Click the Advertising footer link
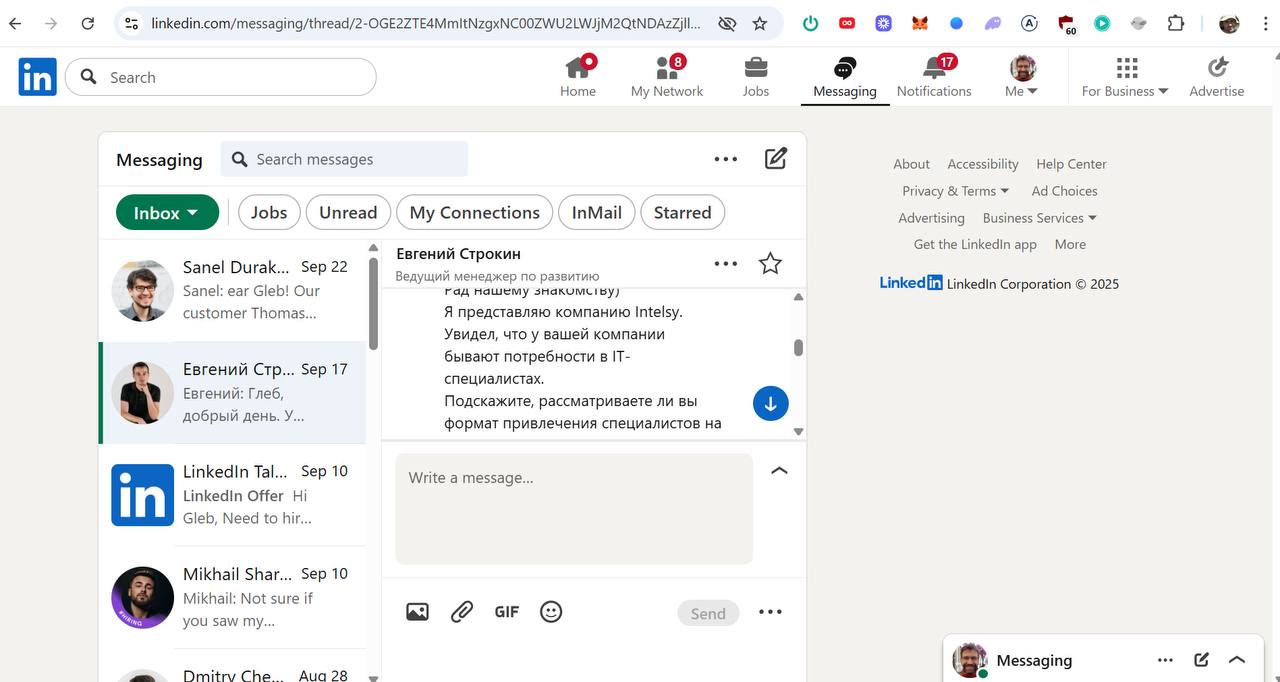 click(x=931, y=218)
